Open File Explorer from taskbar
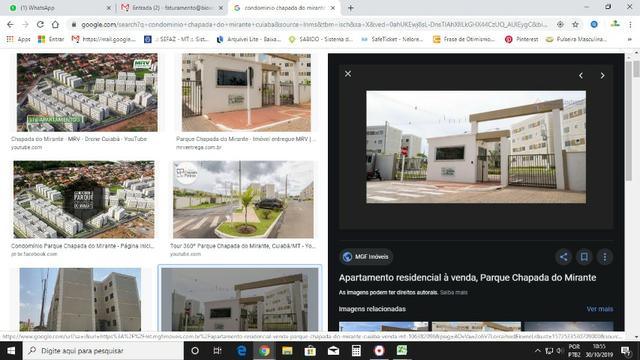 tap(287, 351)
